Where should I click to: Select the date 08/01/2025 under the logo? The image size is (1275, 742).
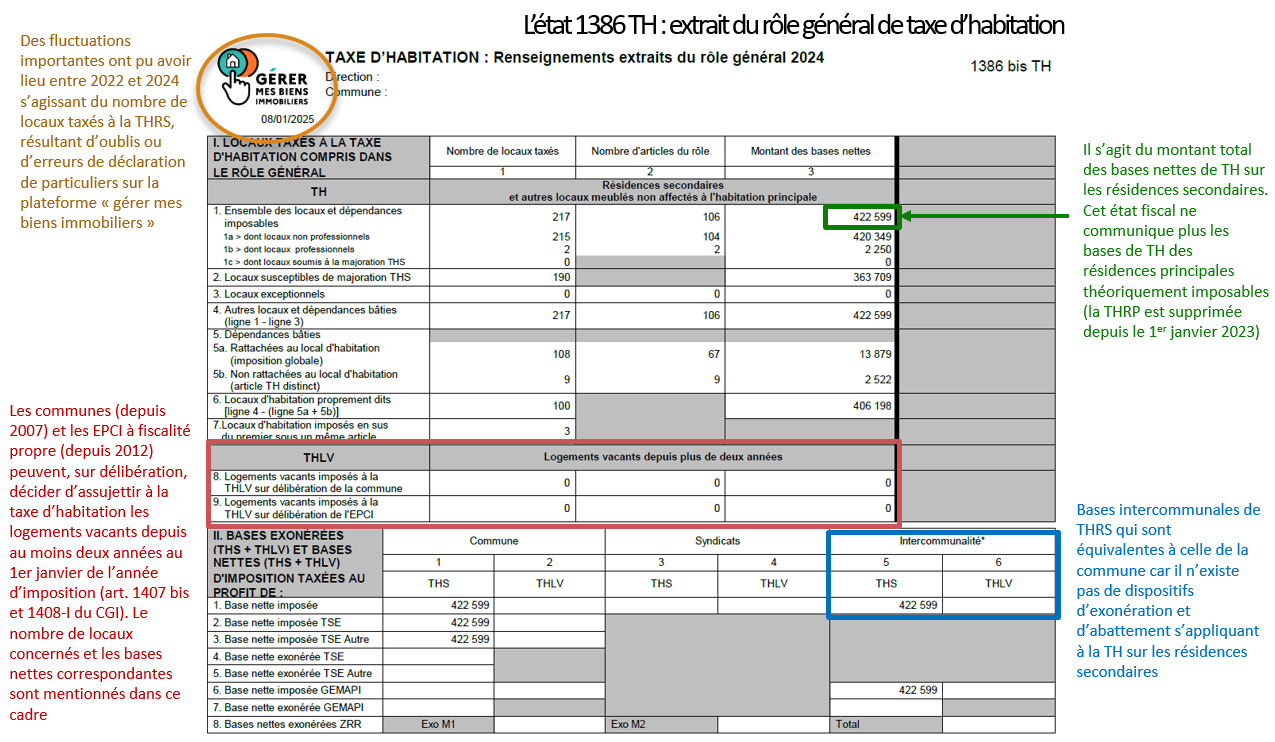coord(287,119)
